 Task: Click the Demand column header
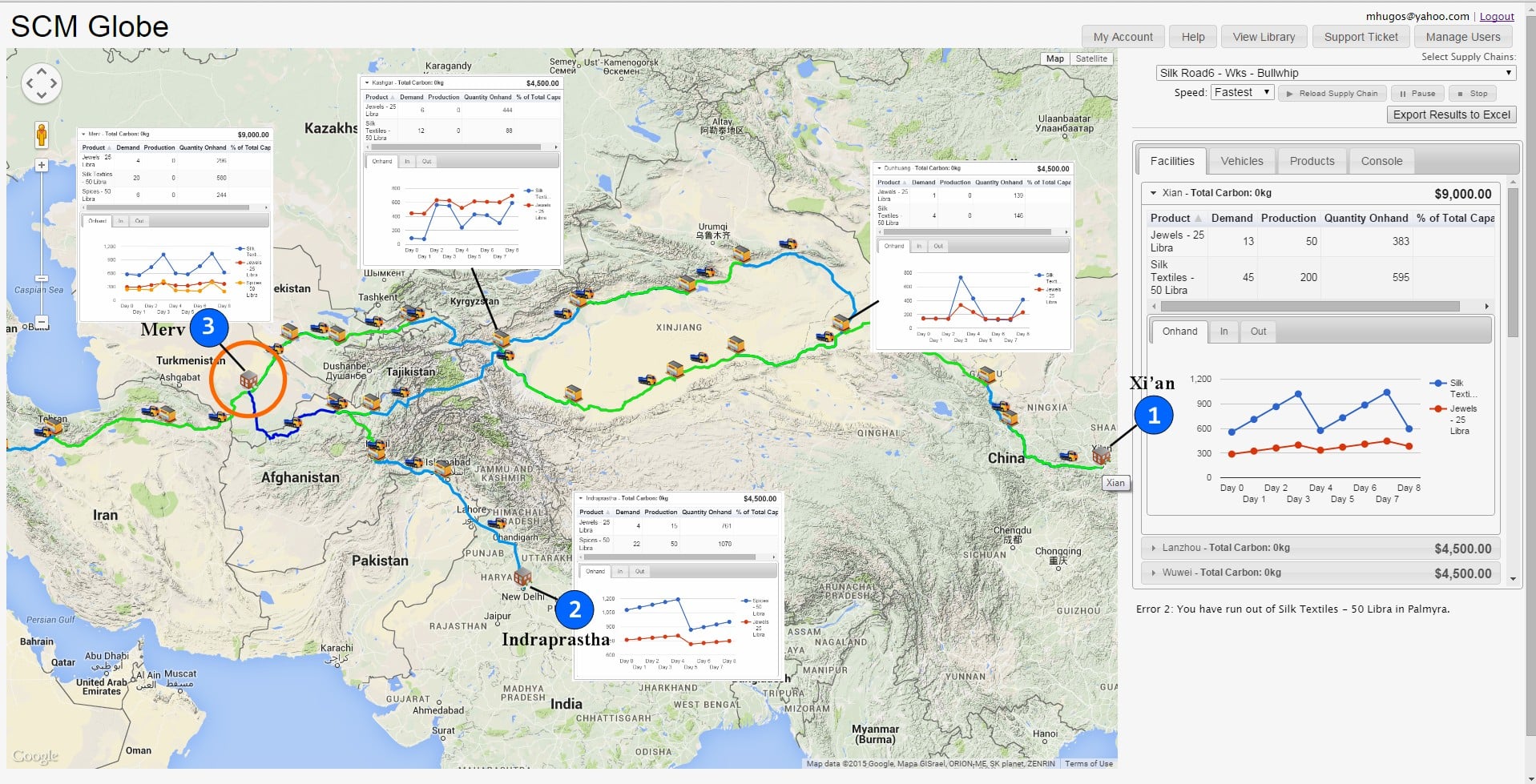[x=1232, y=218]
